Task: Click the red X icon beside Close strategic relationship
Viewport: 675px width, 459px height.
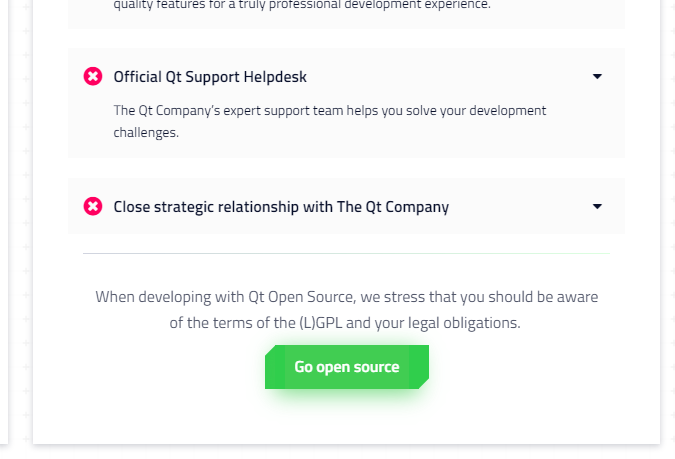Action: coord(93,207)
